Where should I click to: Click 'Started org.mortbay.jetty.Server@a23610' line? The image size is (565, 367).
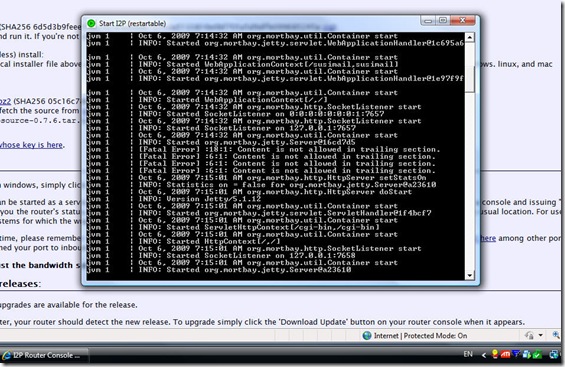tap(219, 270)
